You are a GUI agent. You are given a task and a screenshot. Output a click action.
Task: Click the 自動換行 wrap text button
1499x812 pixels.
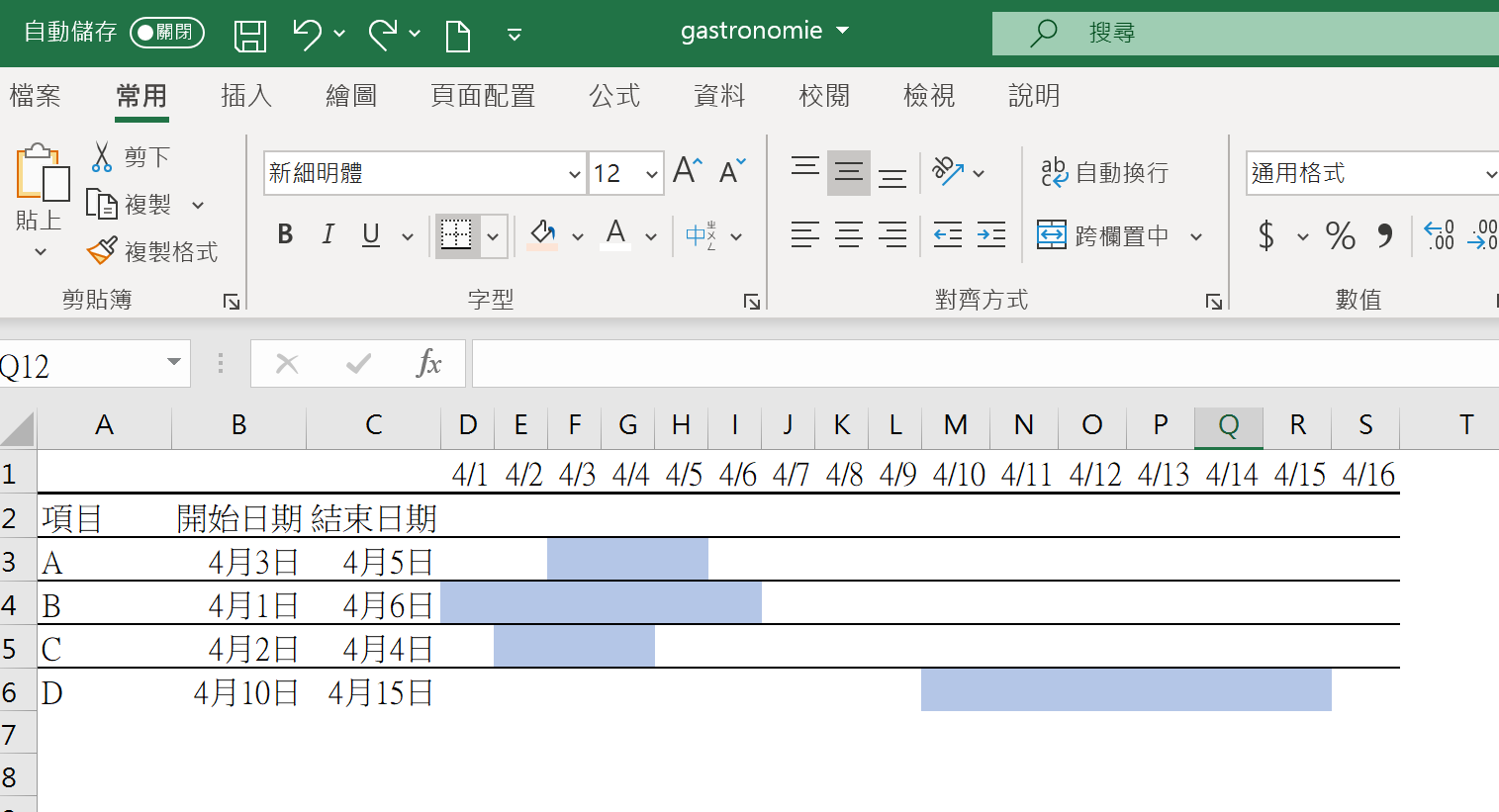tap(1104, 173)
